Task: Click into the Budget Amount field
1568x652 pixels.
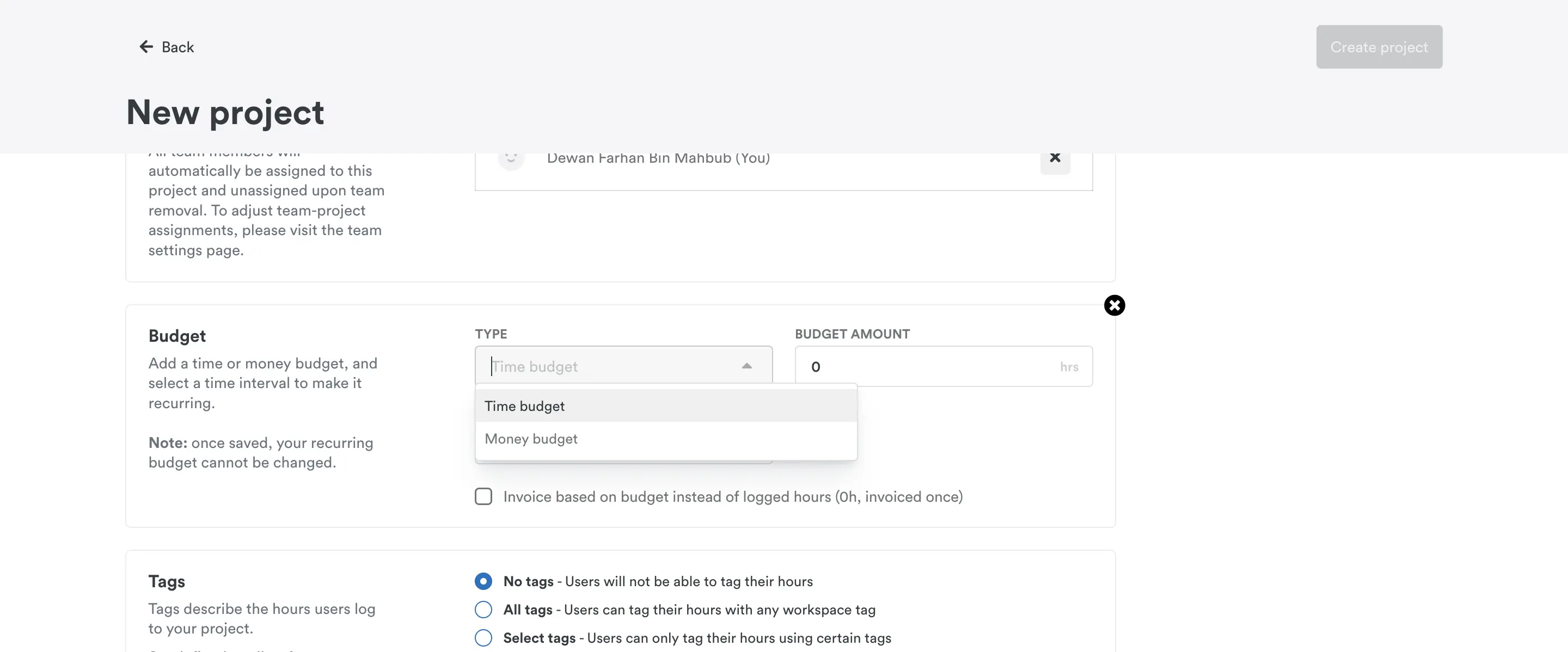Action: (x=913, y=366)
